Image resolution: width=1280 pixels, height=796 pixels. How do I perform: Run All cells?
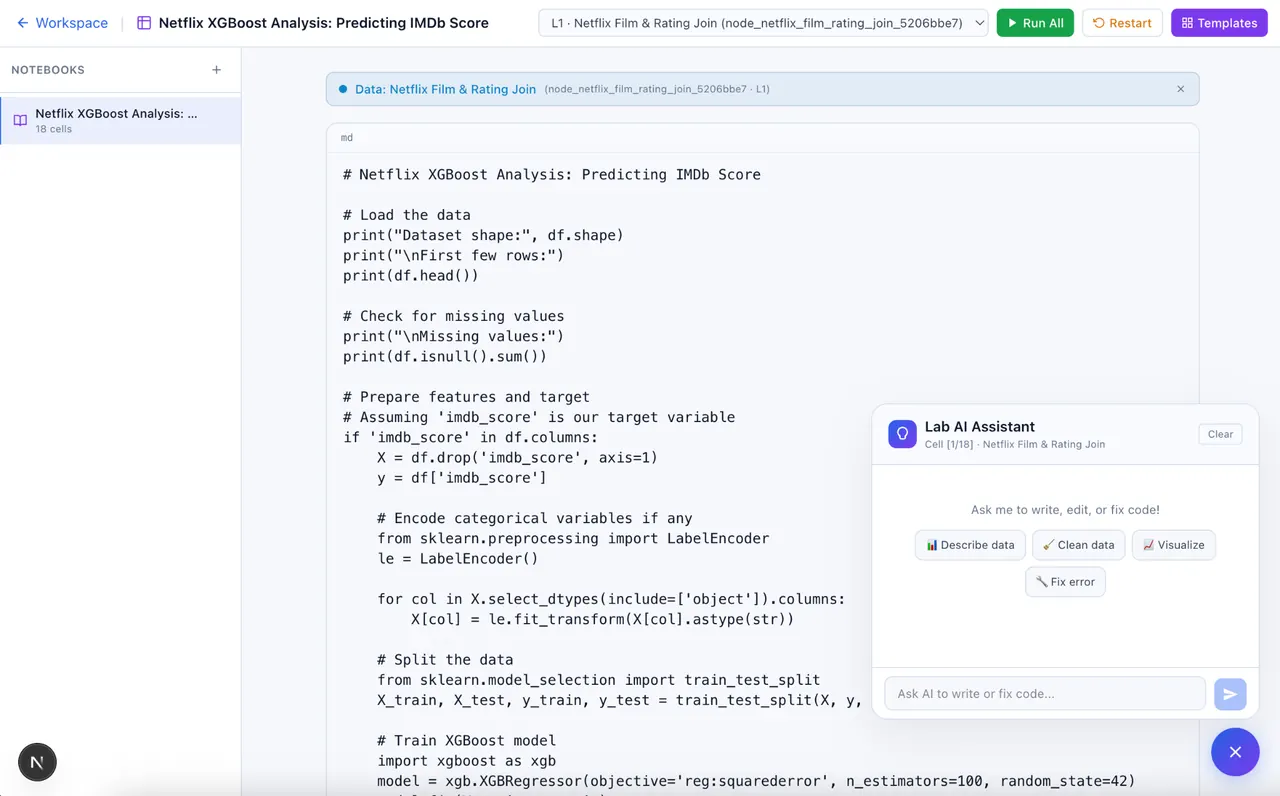(1035, 23)
